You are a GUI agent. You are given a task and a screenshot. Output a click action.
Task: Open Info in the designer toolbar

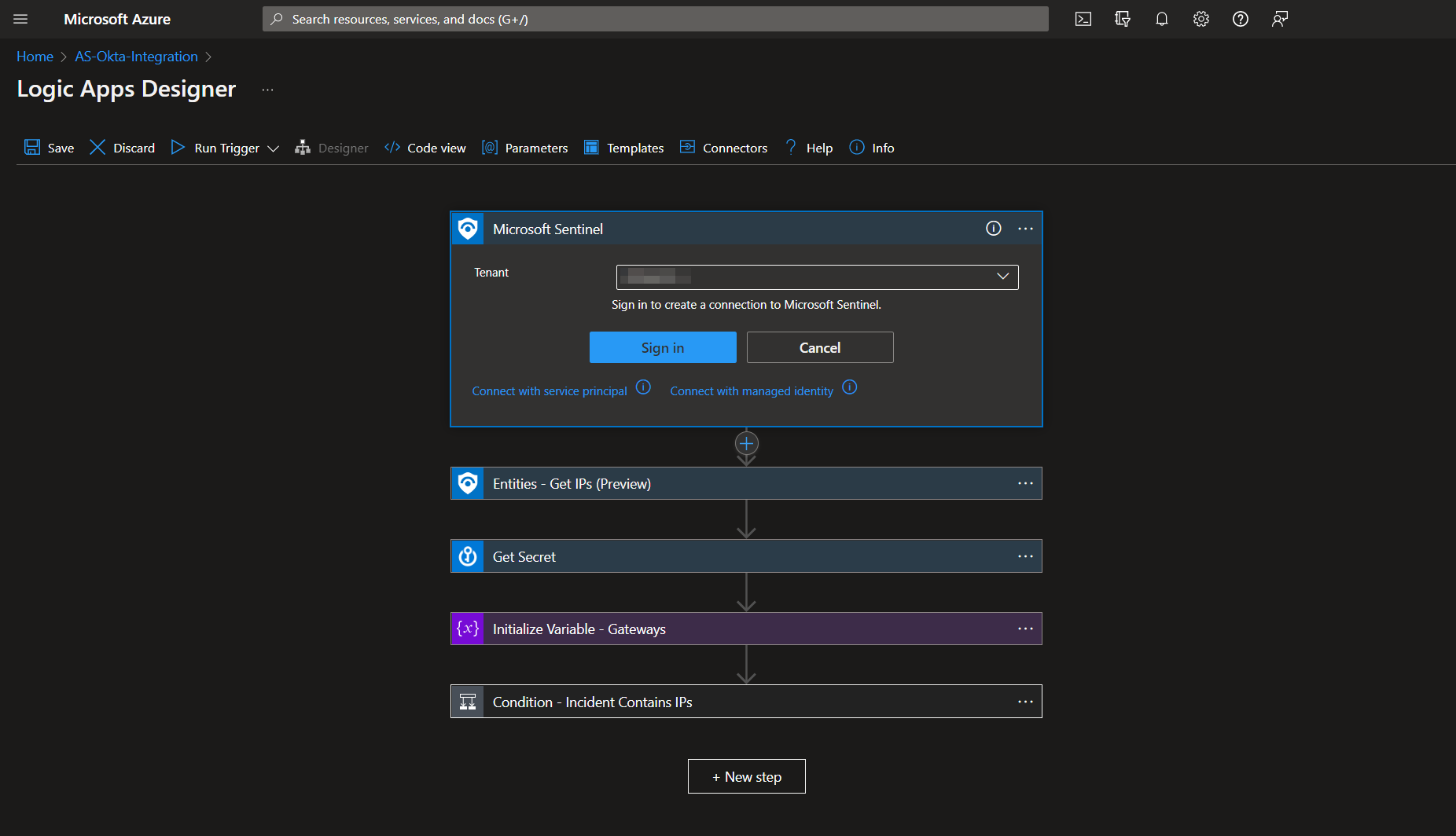coord(872,148)
